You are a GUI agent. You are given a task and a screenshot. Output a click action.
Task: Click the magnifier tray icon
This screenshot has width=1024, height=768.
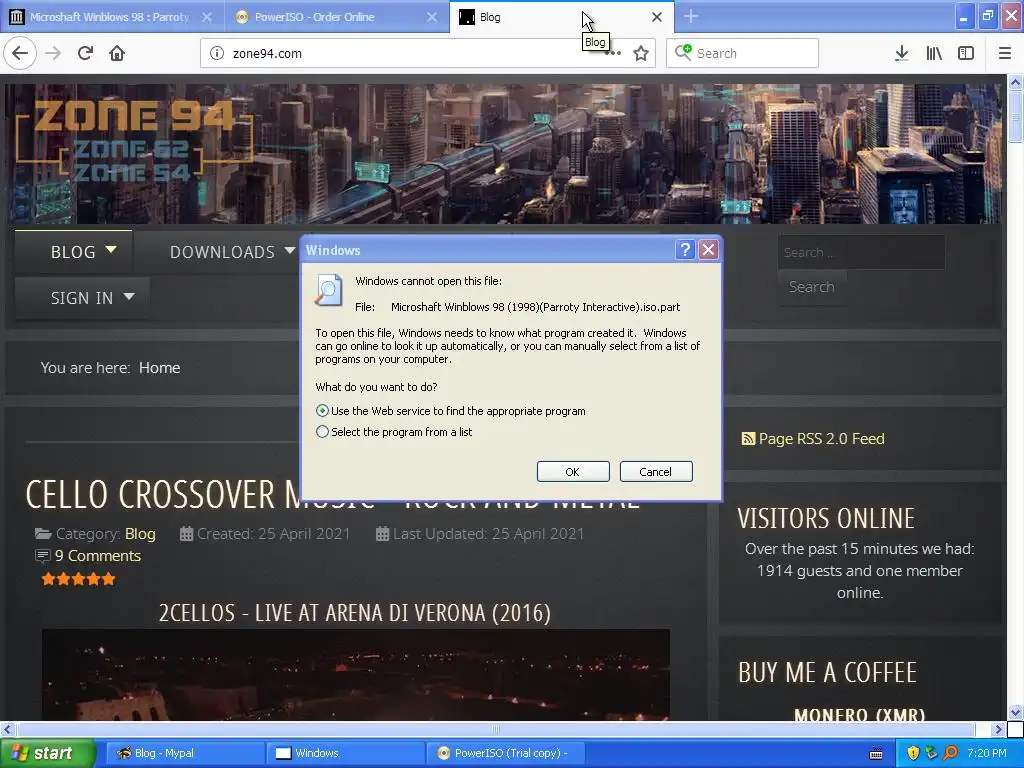[951, 753]
